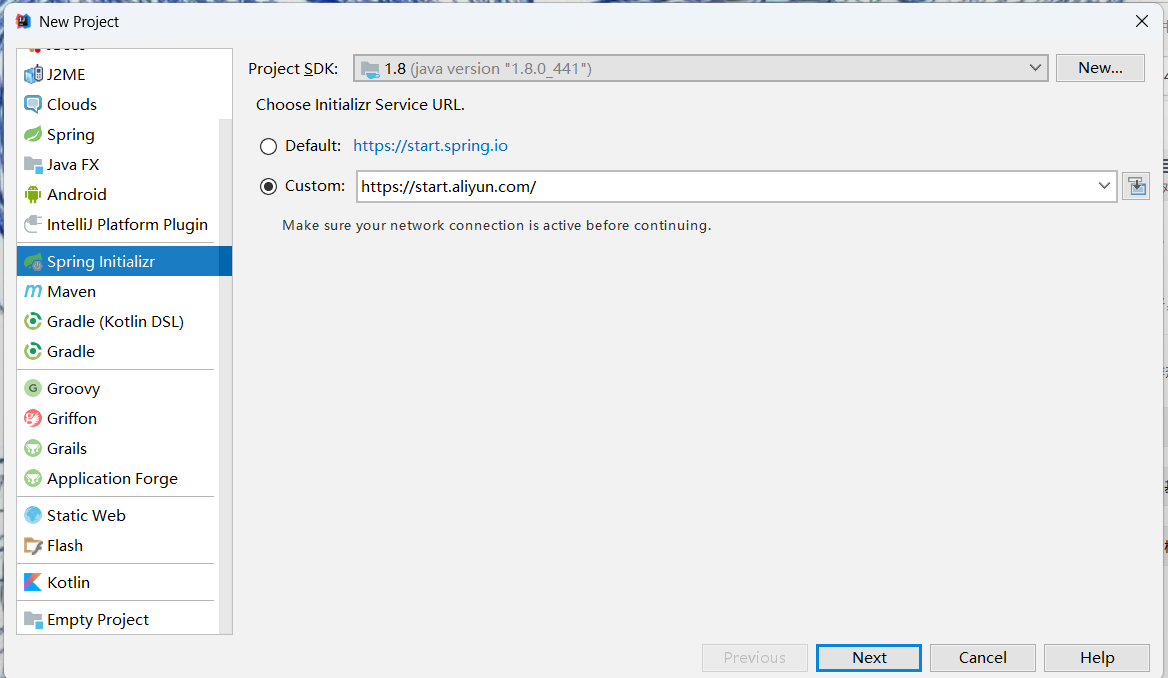Click the Grails icon
The height and width of the screenshot is (678, 1168).
[x=33, y=448]
